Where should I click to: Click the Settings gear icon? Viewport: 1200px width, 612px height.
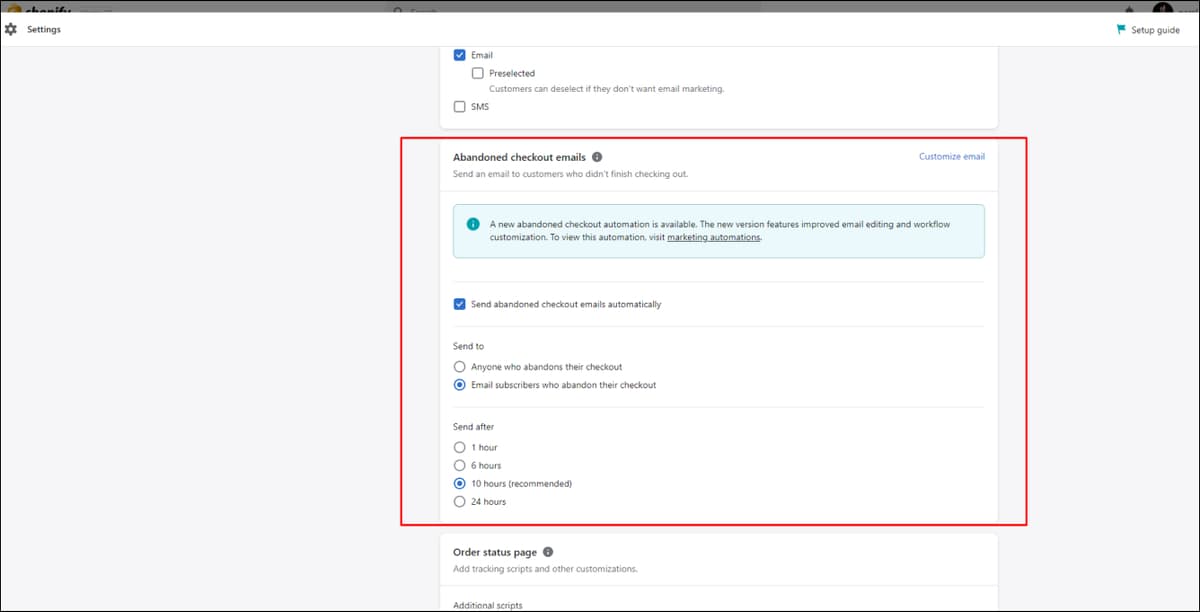(x=11, y=29)
